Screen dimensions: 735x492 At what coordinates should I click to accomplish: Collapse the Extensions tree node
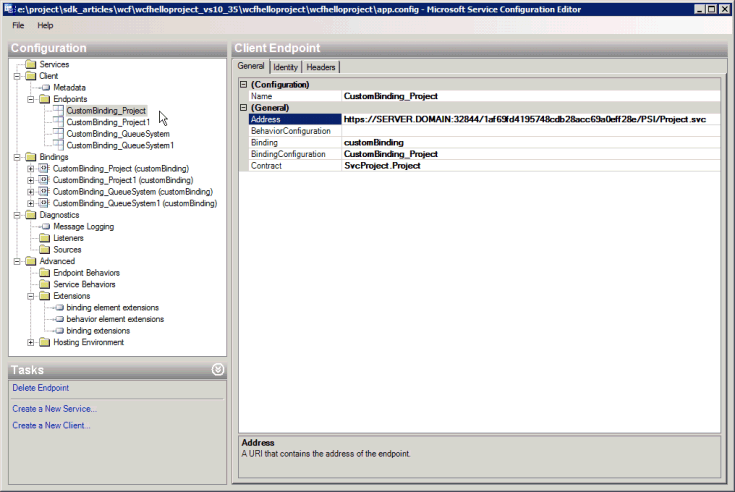(x=31, y=296)
